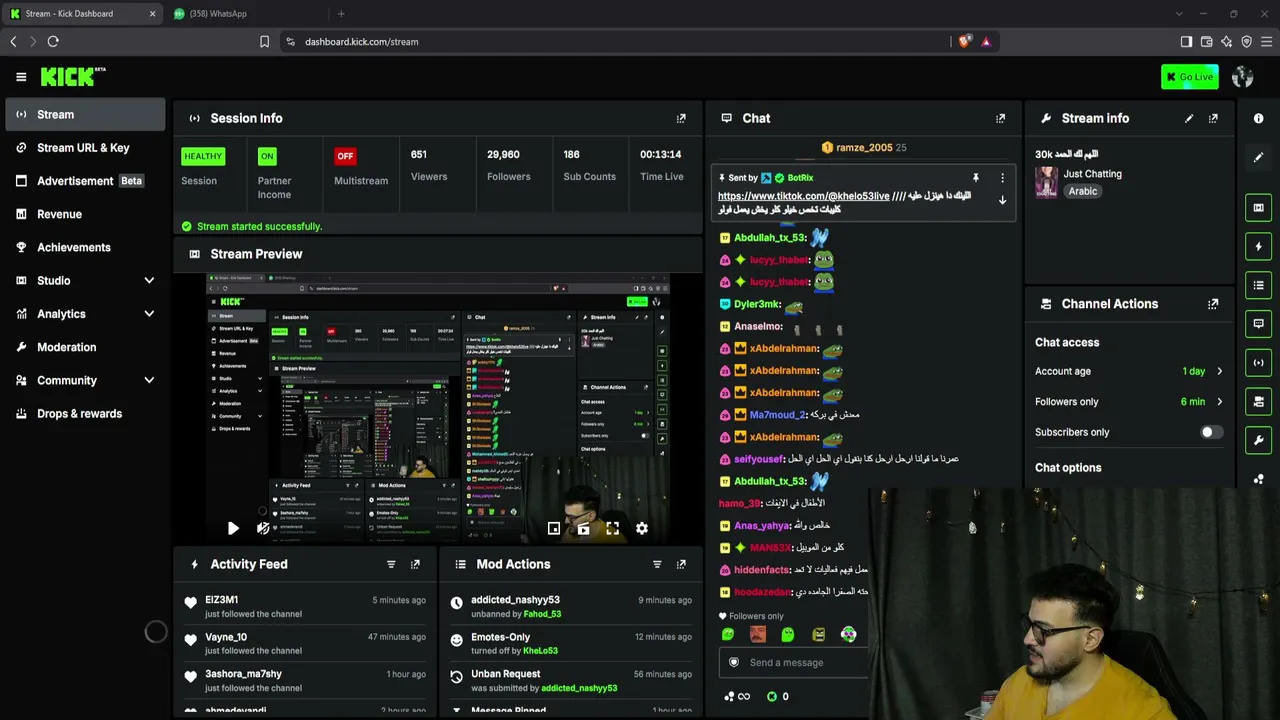Image resolution: width=1280 pixels, height=720 pixels.
Task: Open Fahod_53 profile link in Mod Actions
Action: tap(542, 614)
